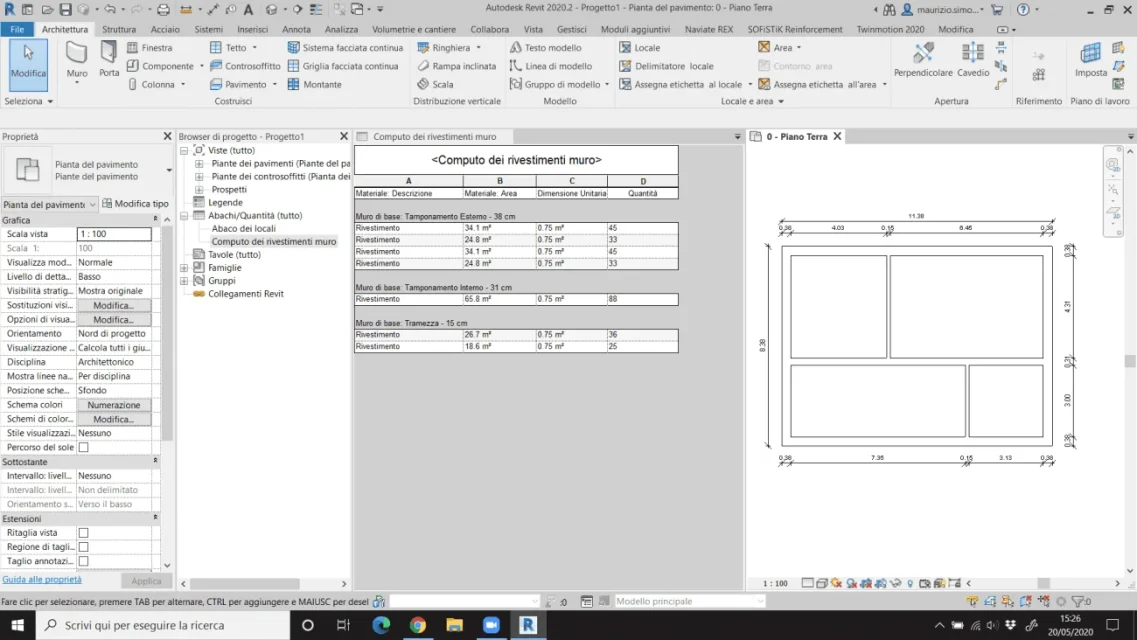Image resolution: width=1137 pixels, height=640 pixels.
Task: Click the Porta door tool
Action: tap(109, 57)
